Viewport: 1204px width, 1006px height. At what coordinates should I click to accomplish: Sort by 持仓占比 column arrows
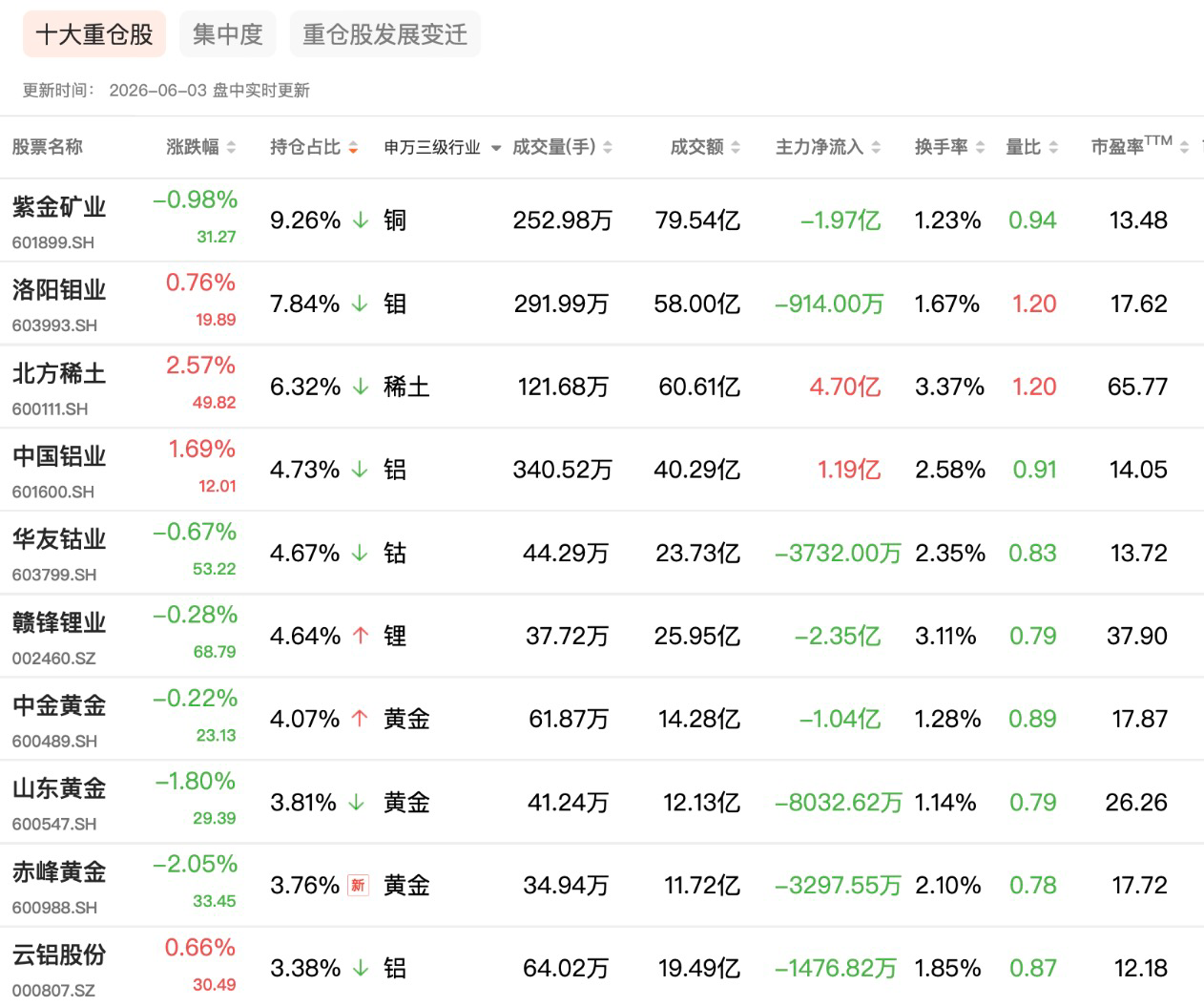(353, 147)
